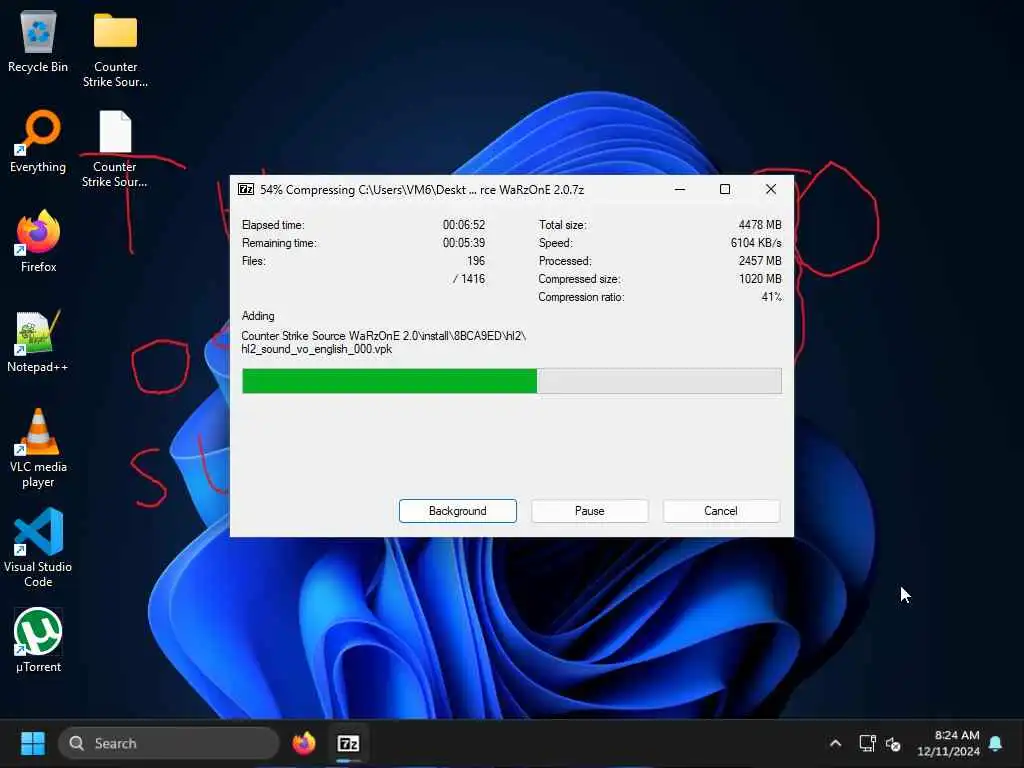Click the 54% Compressing title bar text
1024x768 pixels.
point(422,190)
